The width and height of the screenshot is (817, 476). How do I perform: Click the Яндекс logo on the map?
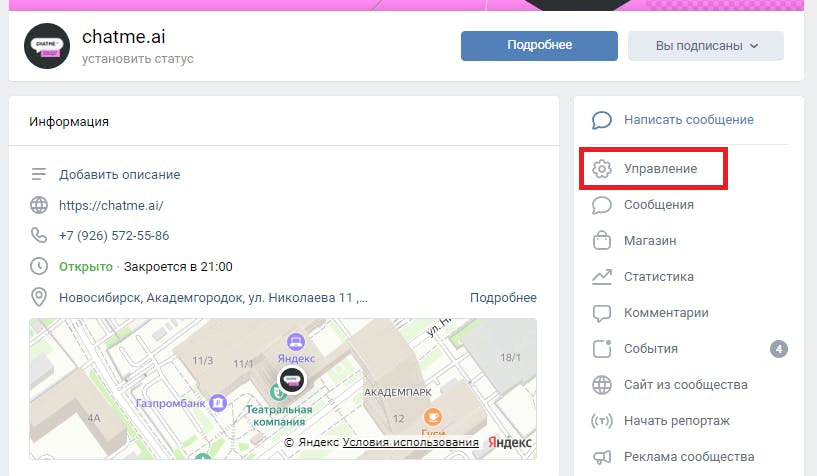(x=510, y=442)
